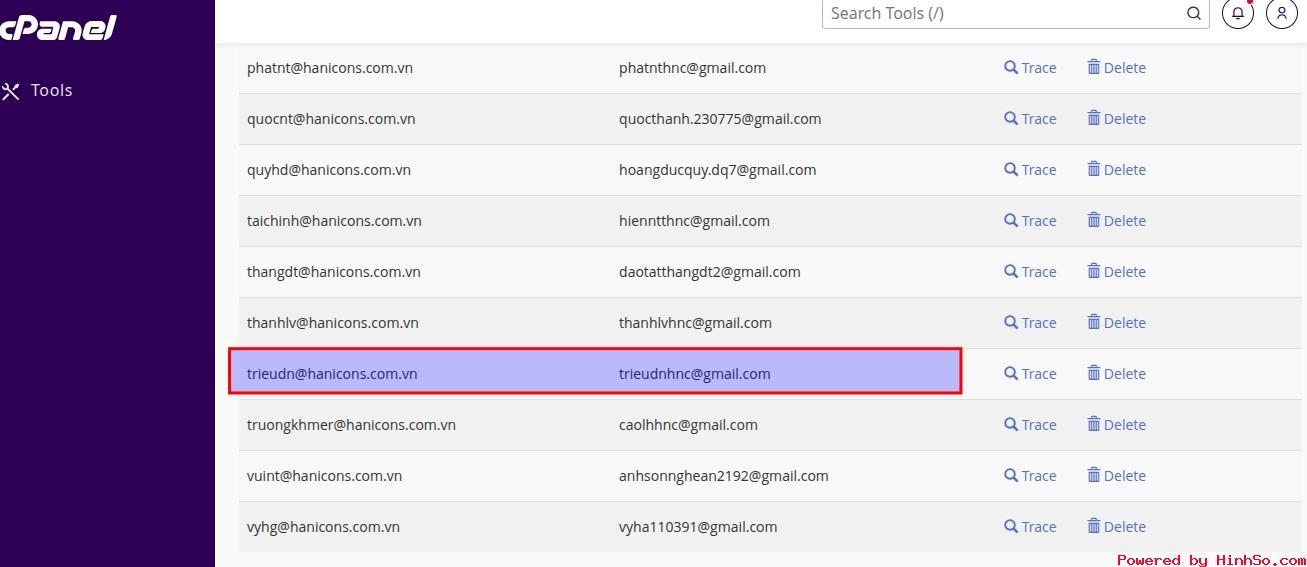Select the address vyhg@hanicons.com.vn
This screenshot has height=567, width=1307.
tap(323, 527)
